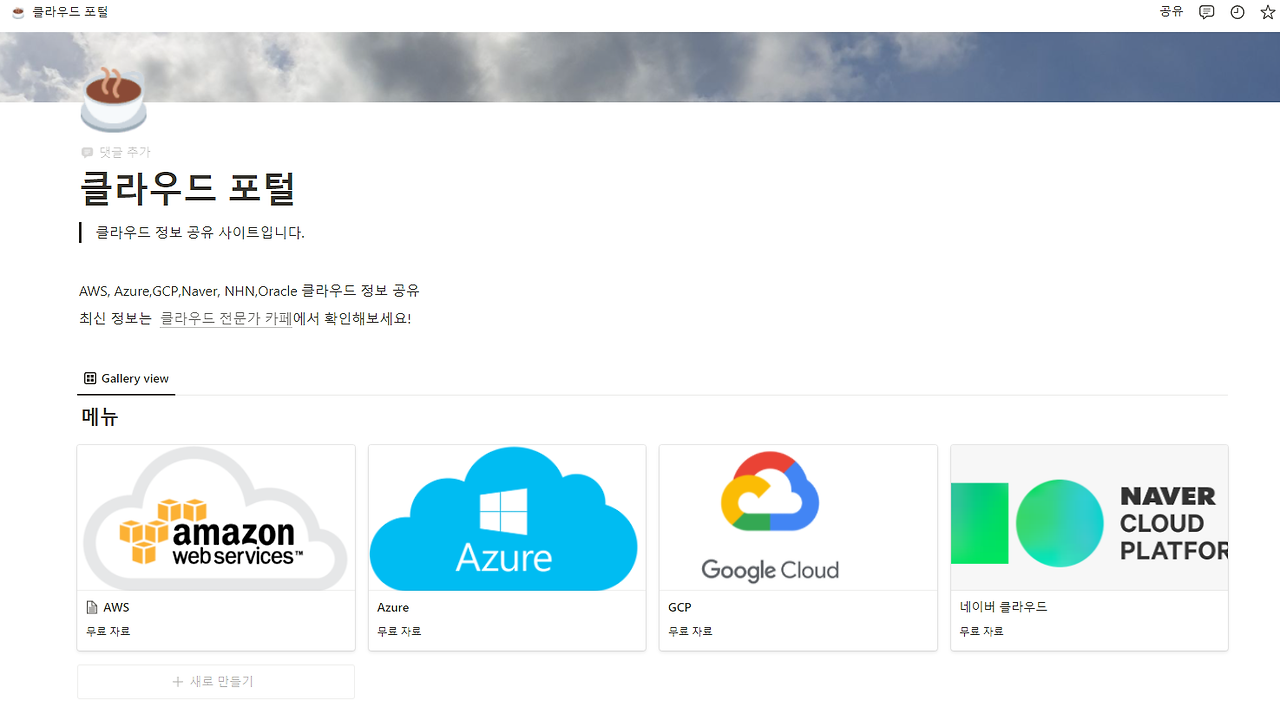1280x707 pixels.
Task: Click the quote 클라우드 정보 공유 사이트입니다.
Action: 200,232
